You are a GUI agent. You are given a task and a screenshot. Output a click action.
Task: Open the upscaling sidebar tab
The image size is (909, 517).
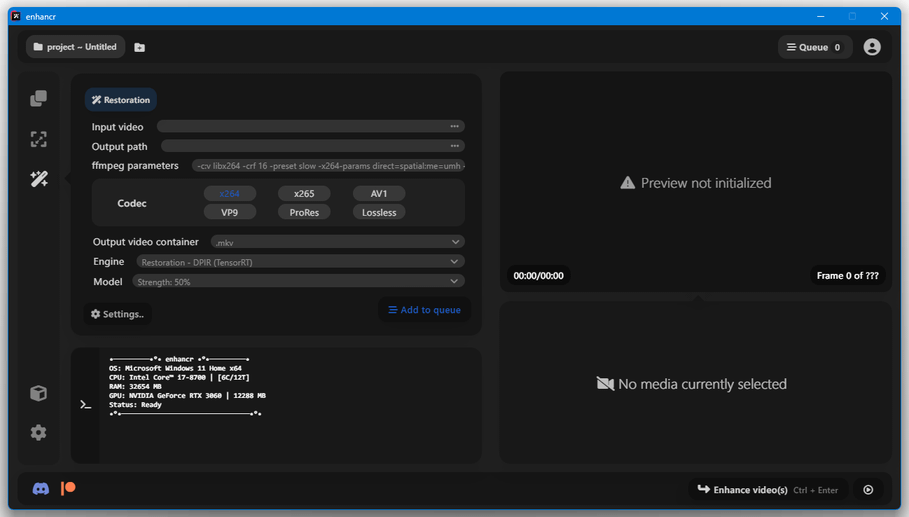(x=38, y=139)
